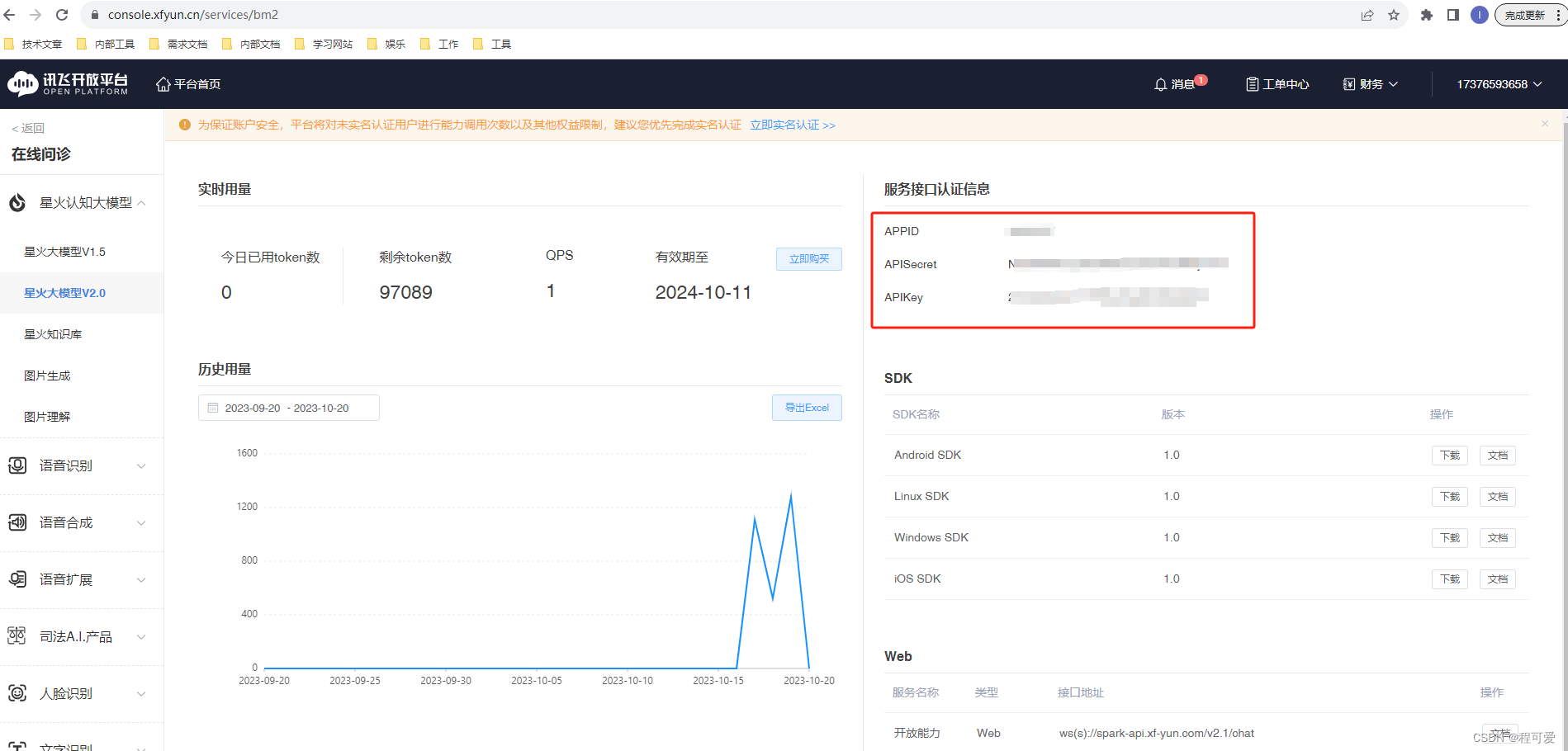Click the 语音合成 category icon

pyautogui.click(x=17, y=522)
